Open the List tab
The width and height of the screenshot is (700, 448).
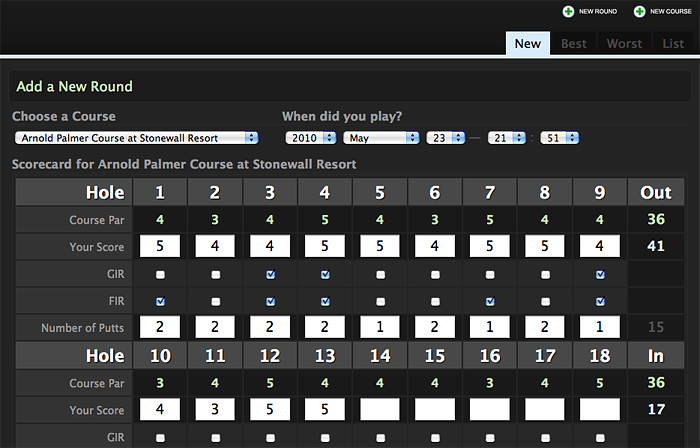click(x=673, y=44)
